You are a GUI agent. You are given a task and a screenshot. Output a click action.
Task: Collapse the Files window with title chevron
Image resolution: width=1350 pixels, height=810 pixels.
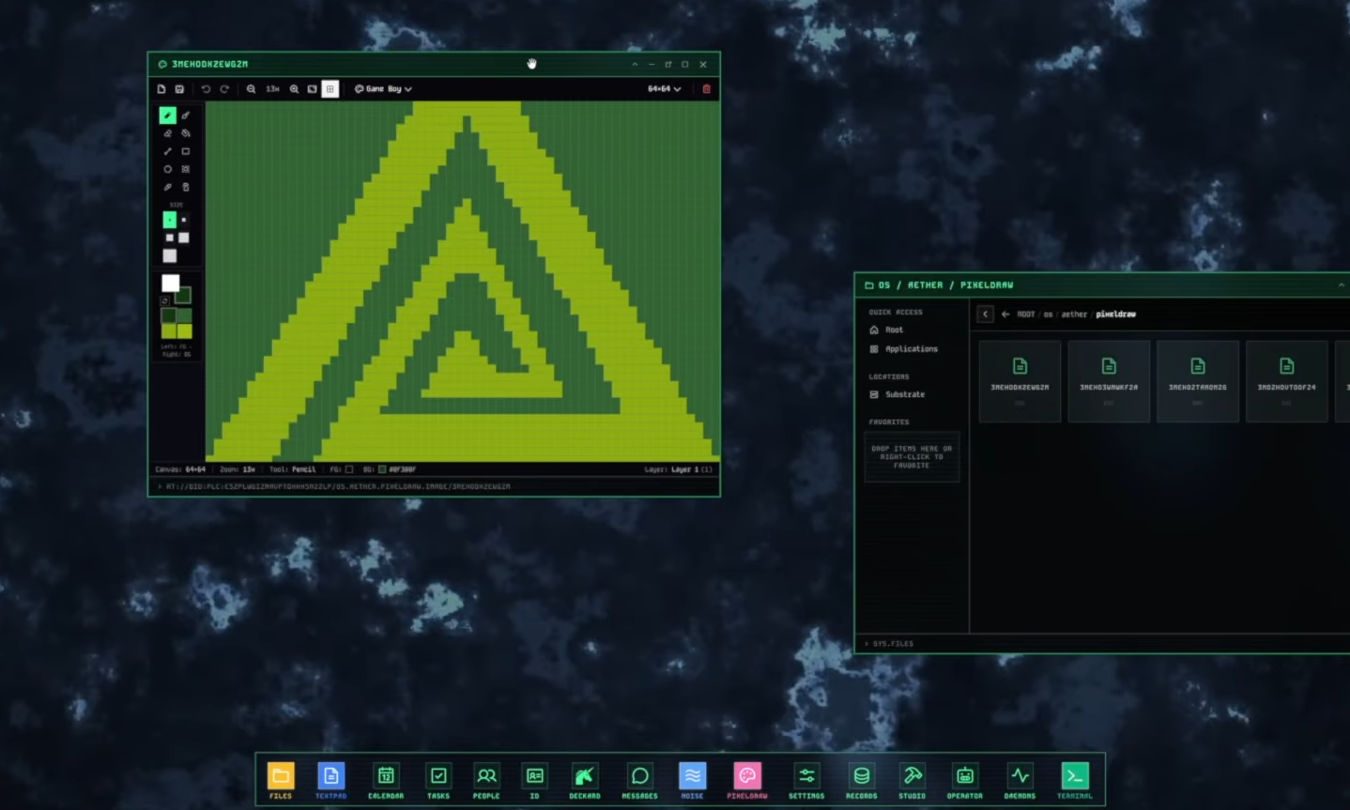tap(1341, 285)
